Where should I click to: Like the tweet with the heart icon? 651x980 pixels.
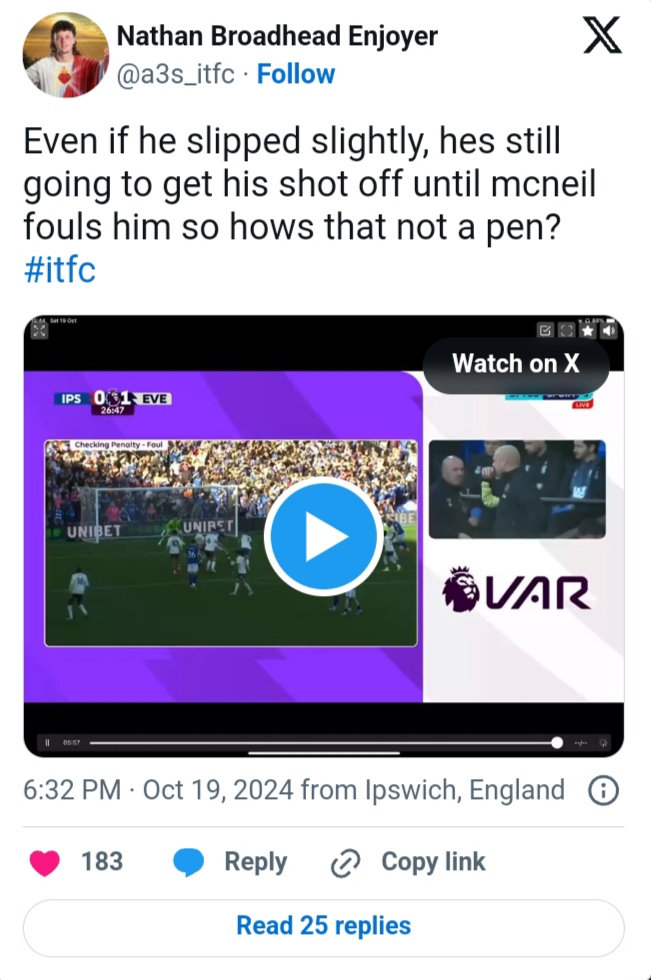click(46, 862)
